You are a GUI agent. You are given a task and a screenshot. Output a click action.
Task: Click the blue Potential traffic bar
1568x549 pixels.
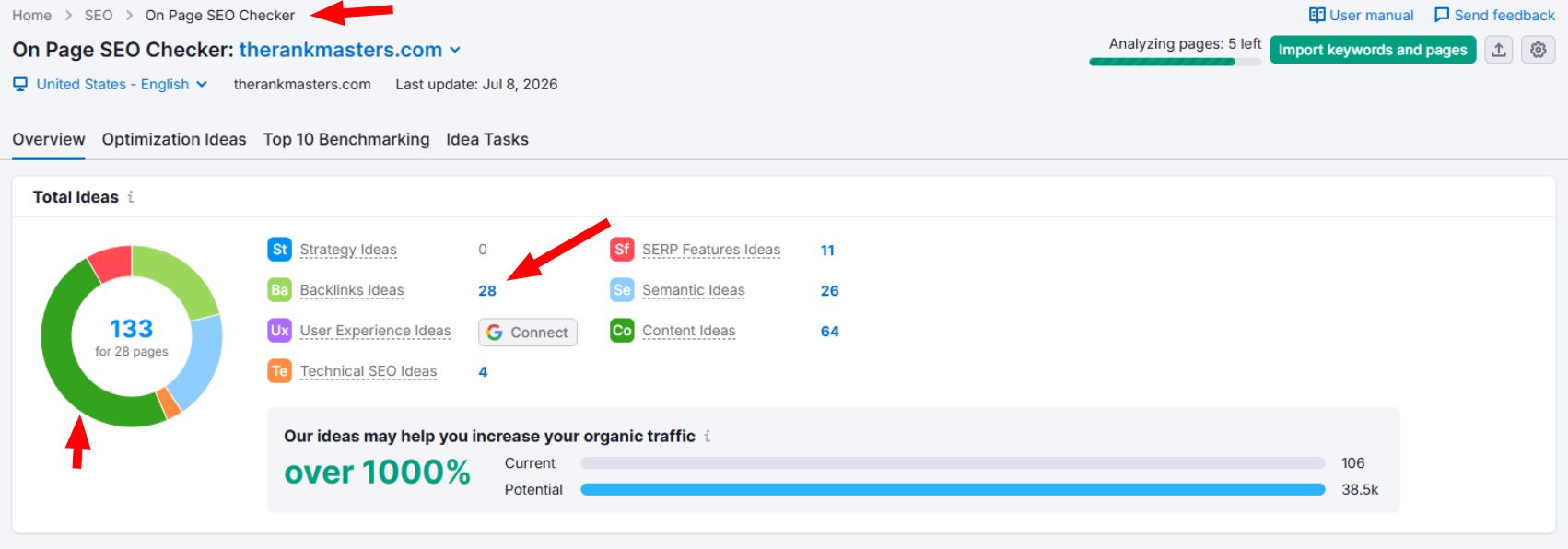[x=953, y=489]
